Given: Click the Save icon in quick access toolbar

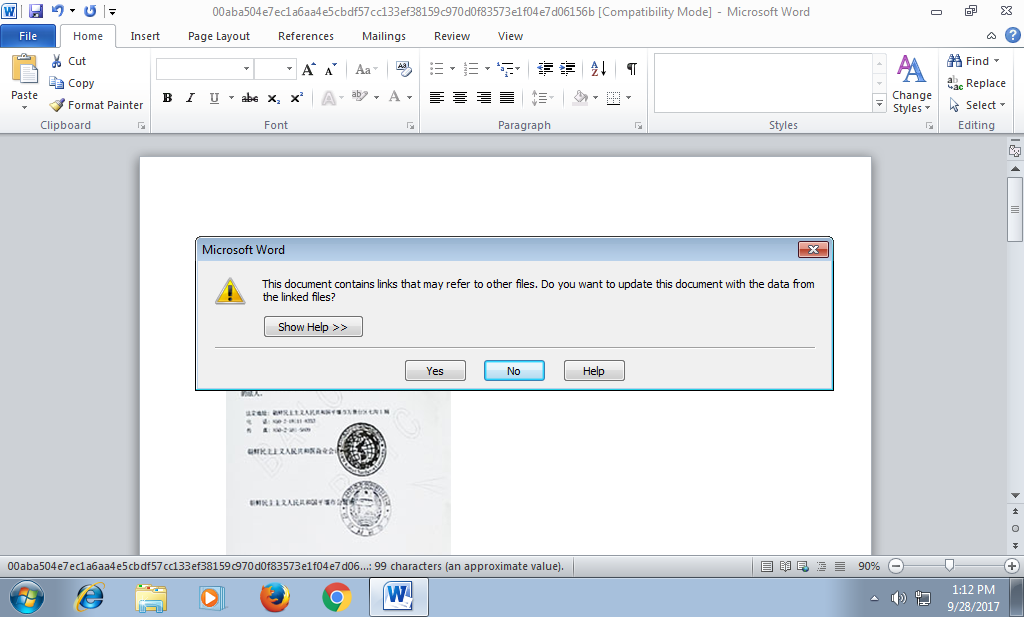Looking at the screenshot, I should [36, 12].
